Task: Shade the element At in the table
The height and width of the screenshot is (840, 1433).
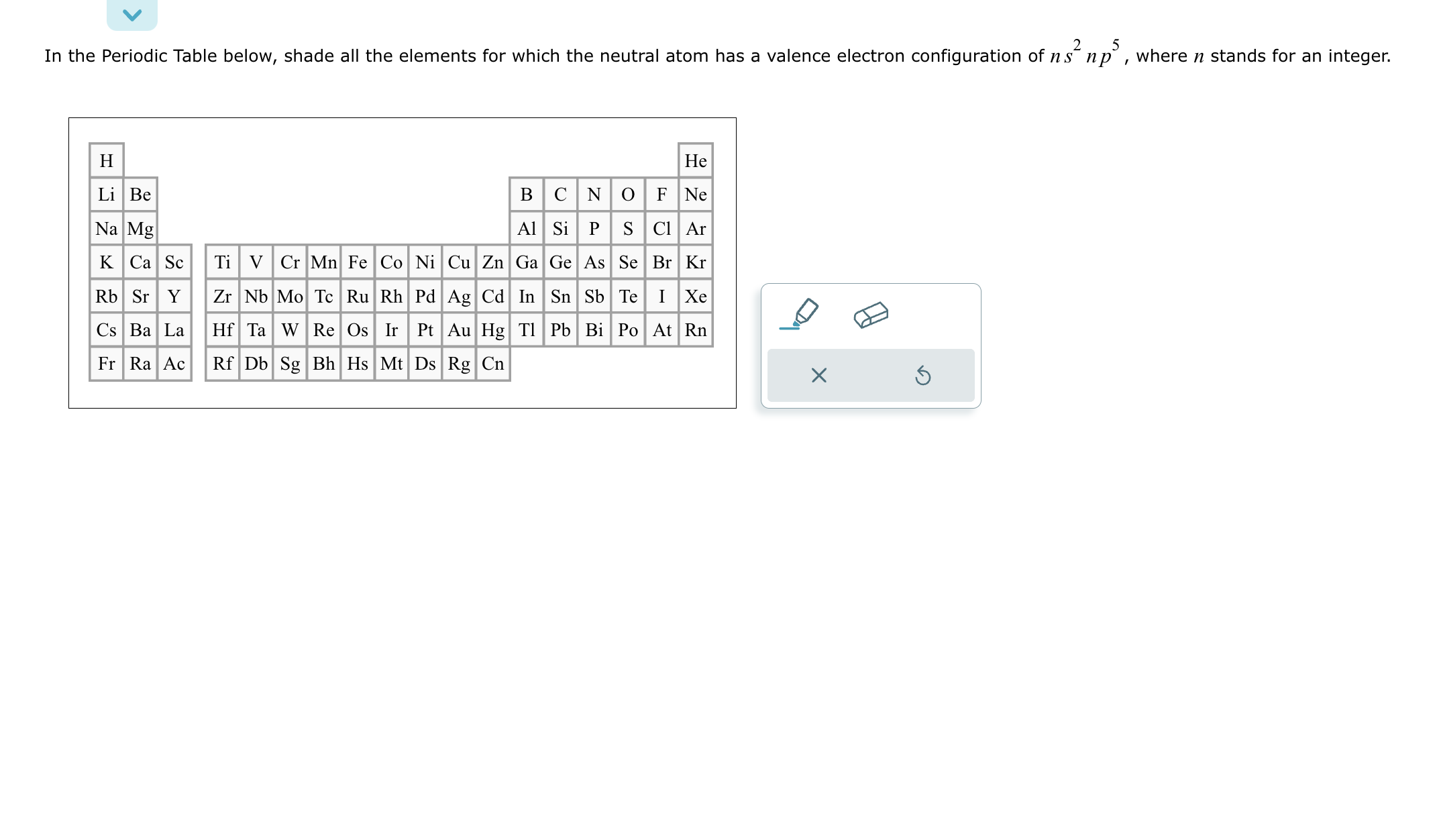Action: (x=661, y=330)
